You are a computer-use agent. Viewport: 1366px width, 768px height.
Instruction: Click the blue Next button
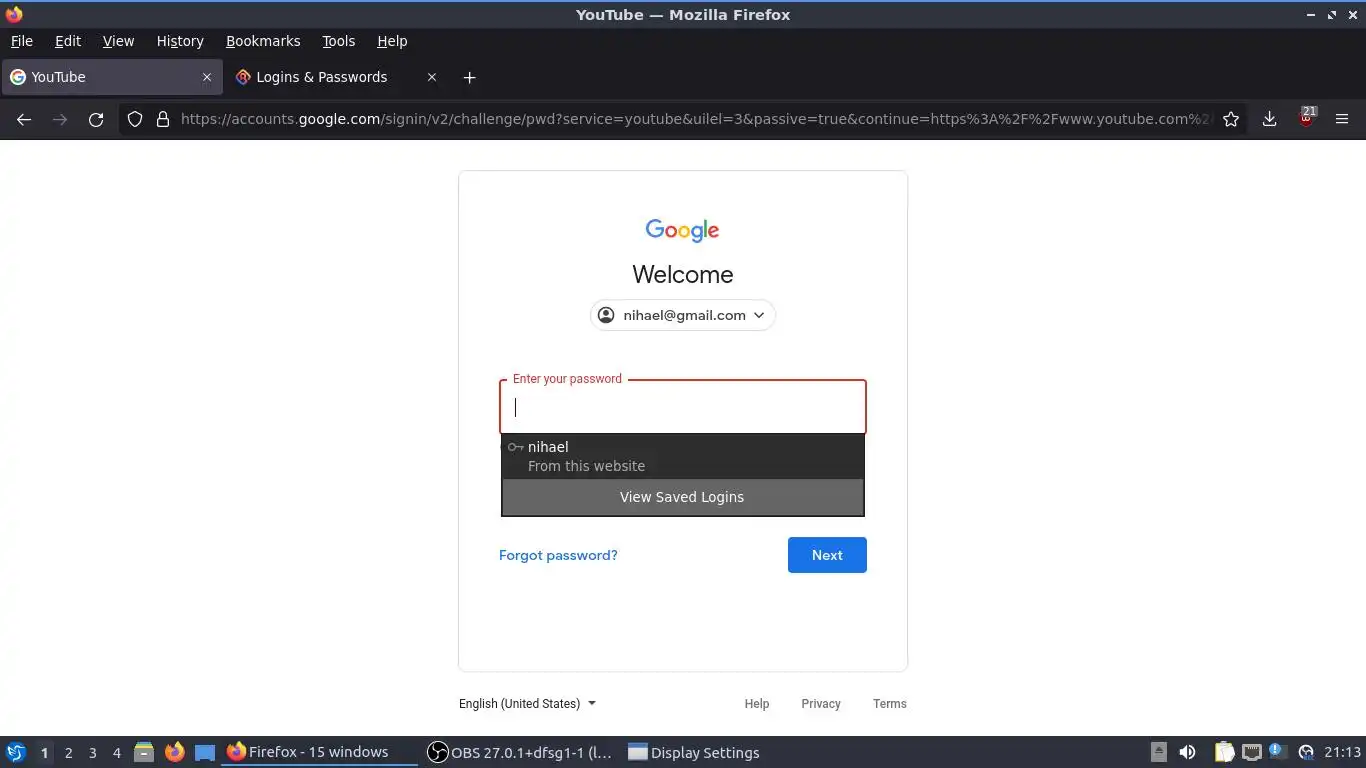tap(827, 555)
